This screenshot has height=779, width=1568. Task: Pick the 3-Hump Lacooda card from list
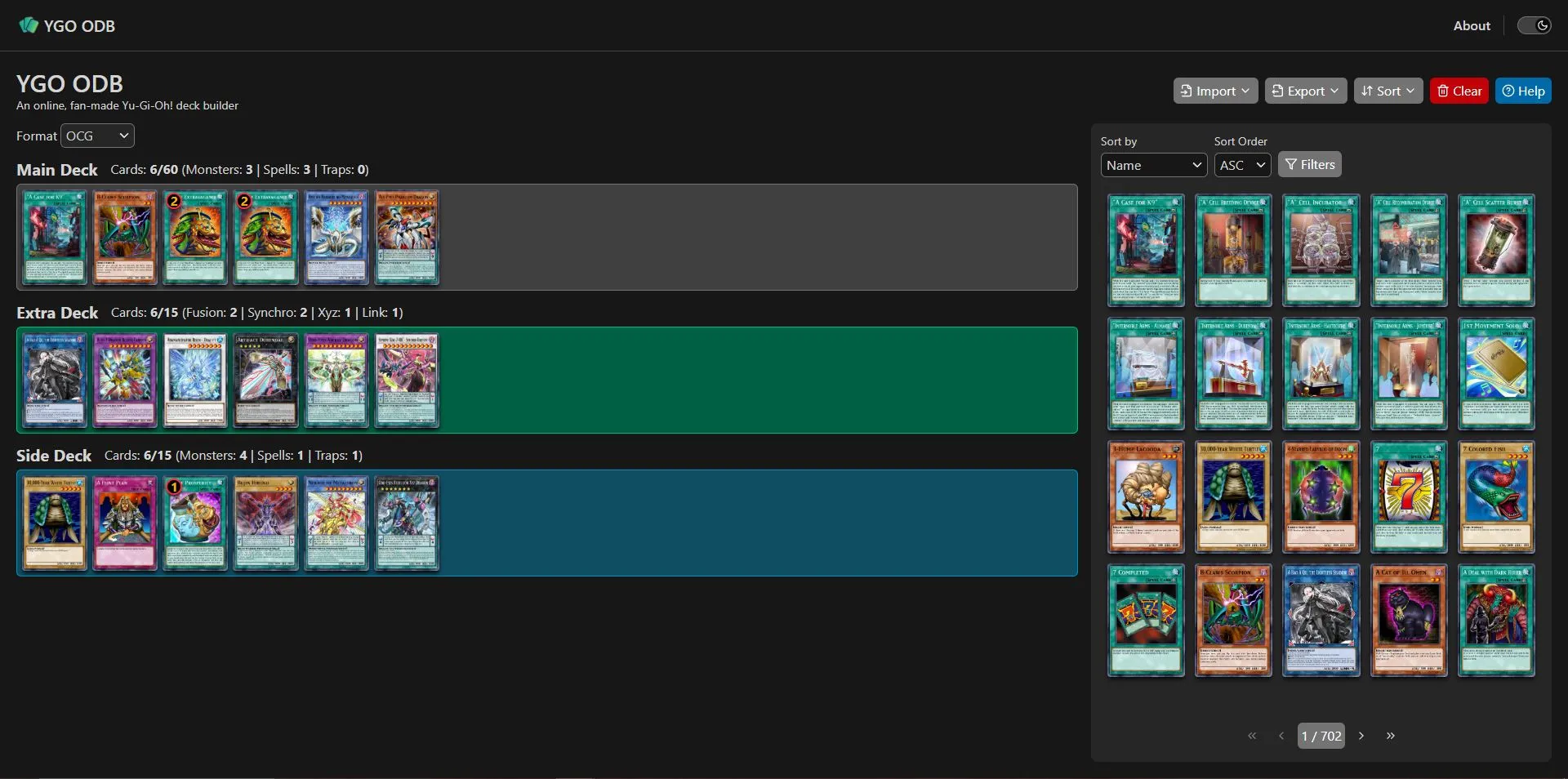click(1146, 497)
